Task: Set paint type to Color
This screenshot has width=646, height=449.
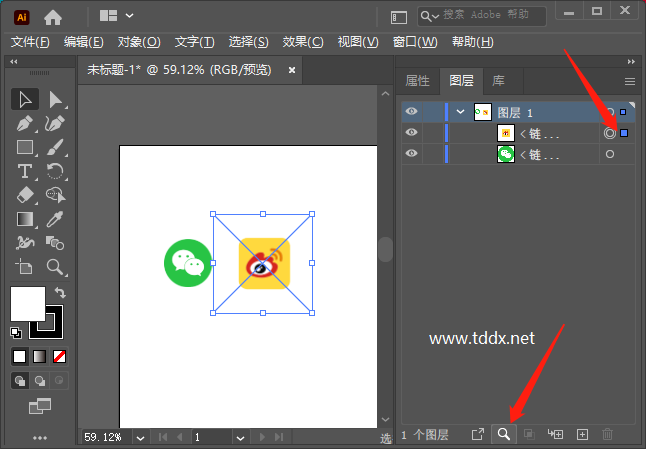Action: [19, 356]
